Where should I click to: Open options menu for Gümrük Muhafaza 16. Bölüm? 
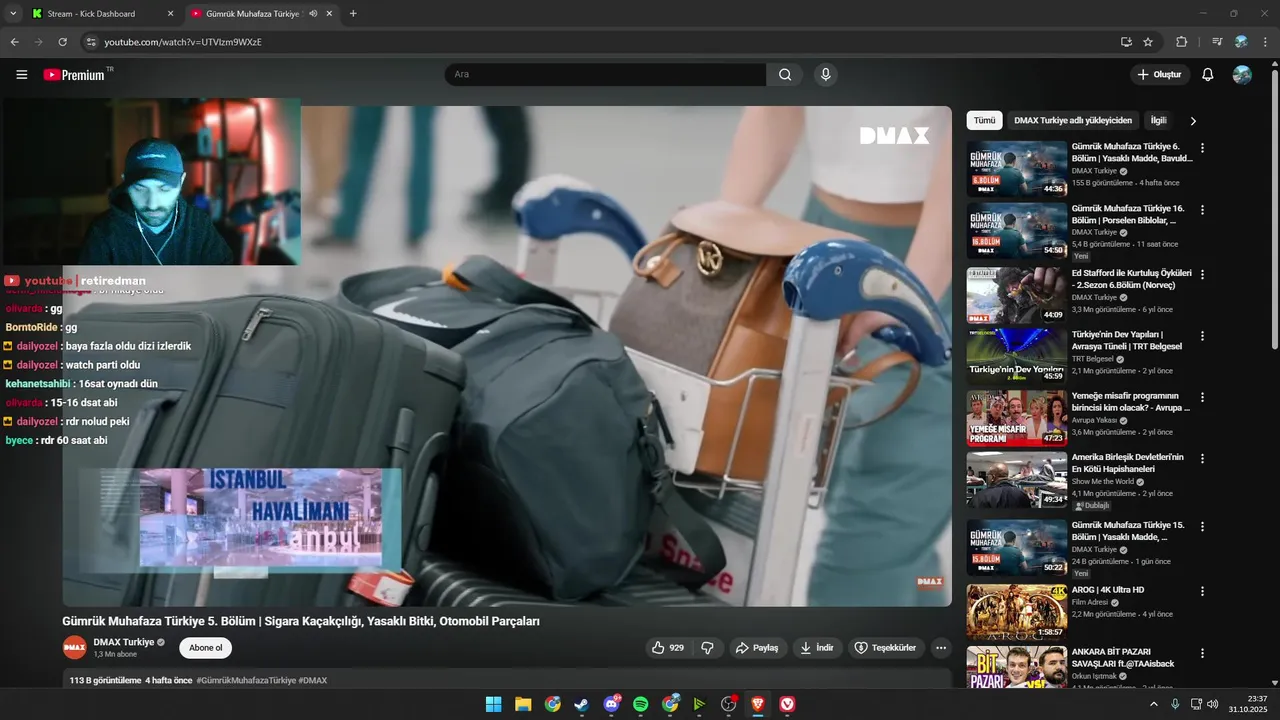point(1202,210)
